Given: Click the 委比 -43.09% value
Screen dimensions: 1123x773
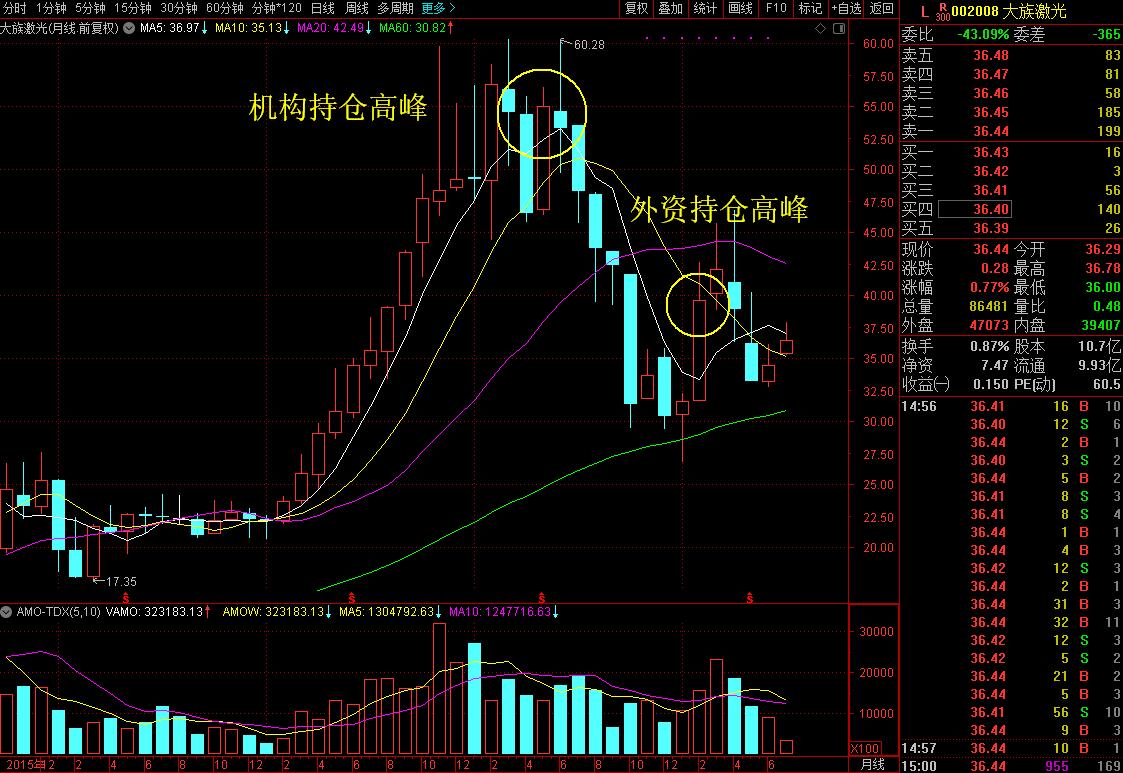Looking at the screenshot, I should (x=983, y=34).
